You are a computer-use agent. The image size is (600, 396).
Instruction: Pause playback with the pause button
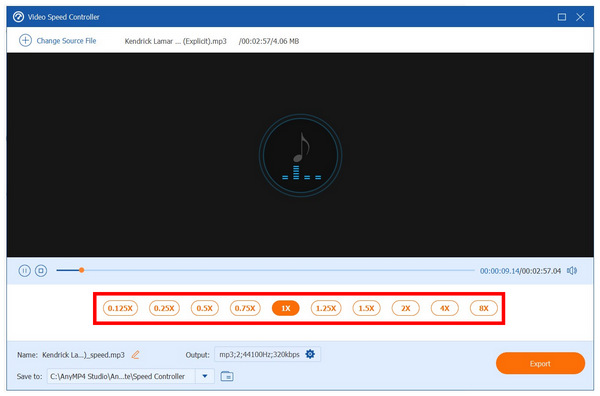tap(24, 271)
